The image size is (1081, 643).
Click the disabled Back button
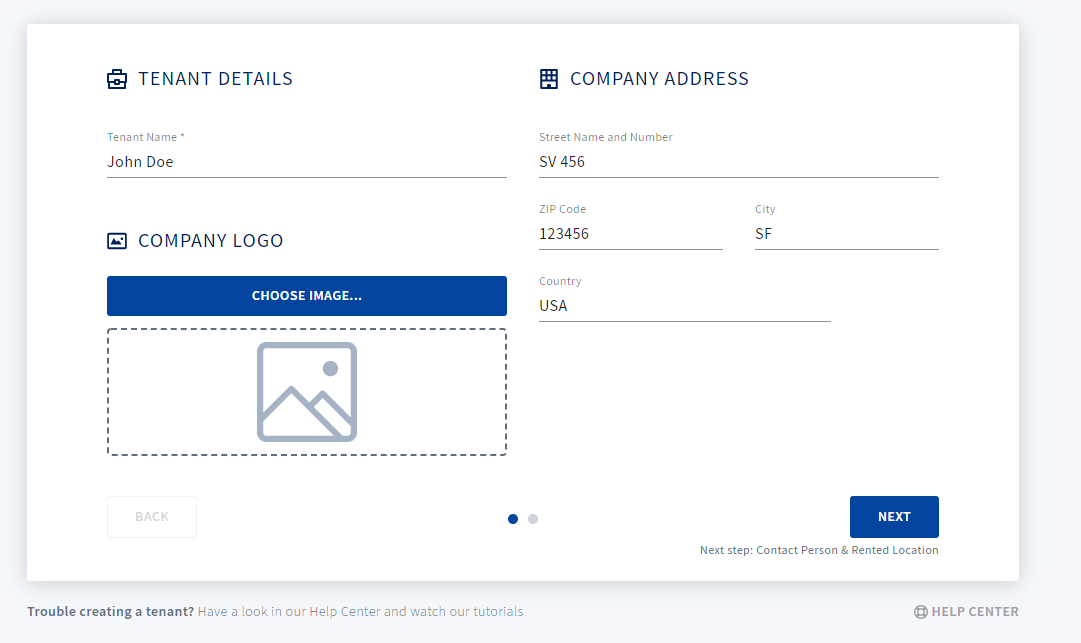click(152, 517)
